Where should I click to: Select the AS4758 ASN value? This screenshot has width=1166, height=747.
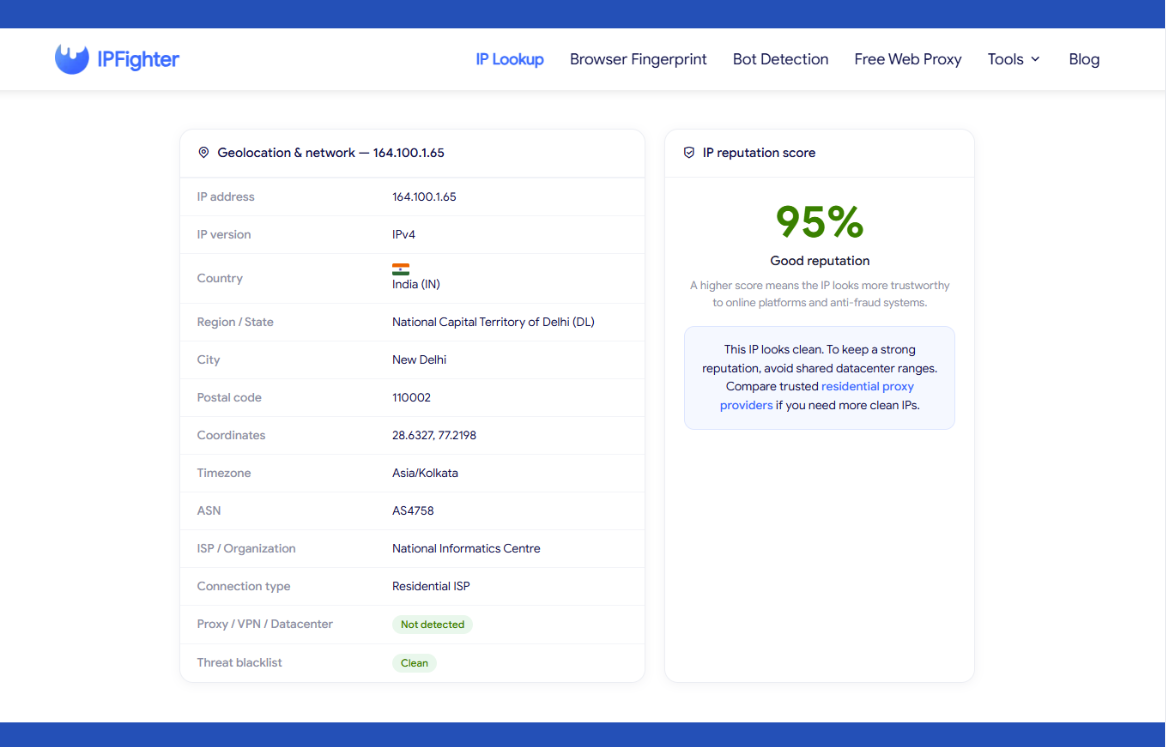413,511
